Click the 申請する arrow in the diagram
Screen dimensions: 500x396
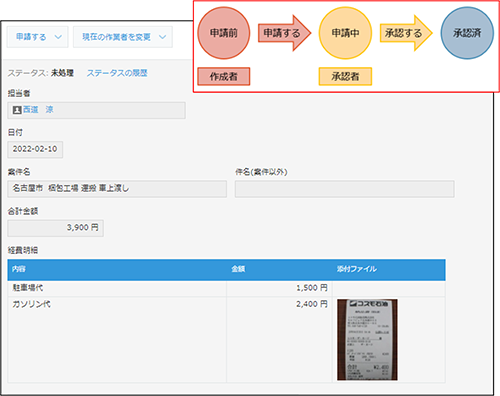coord(284,33)
